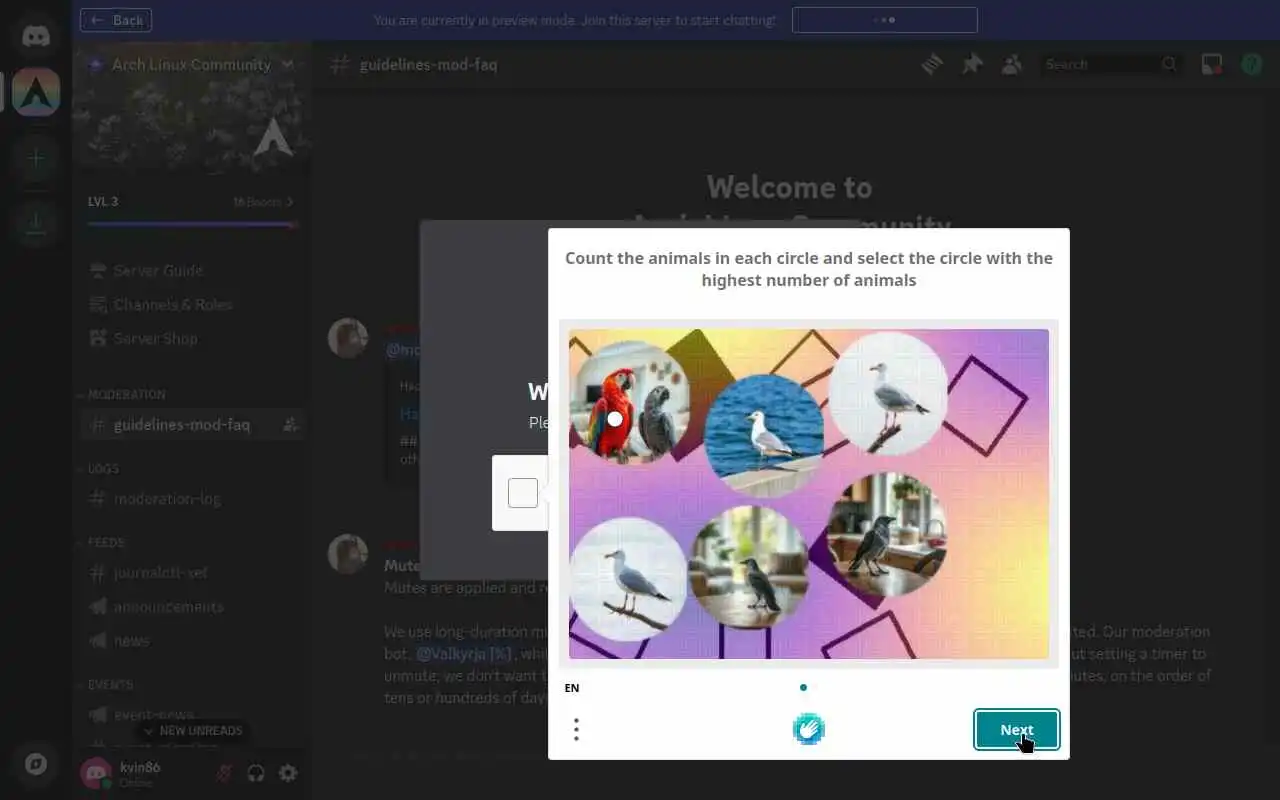Open Channels & Roles
Screen dimensions: 1280x800
(192, 304)
